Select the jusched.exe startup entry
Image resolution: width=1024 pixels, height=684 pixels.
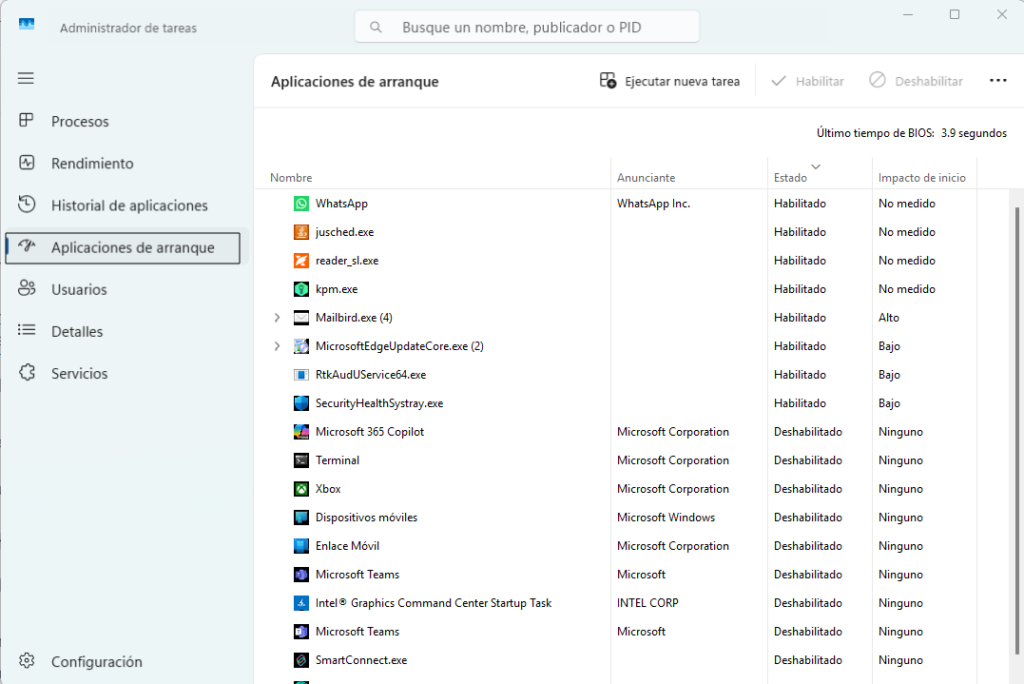pos(344,231)
